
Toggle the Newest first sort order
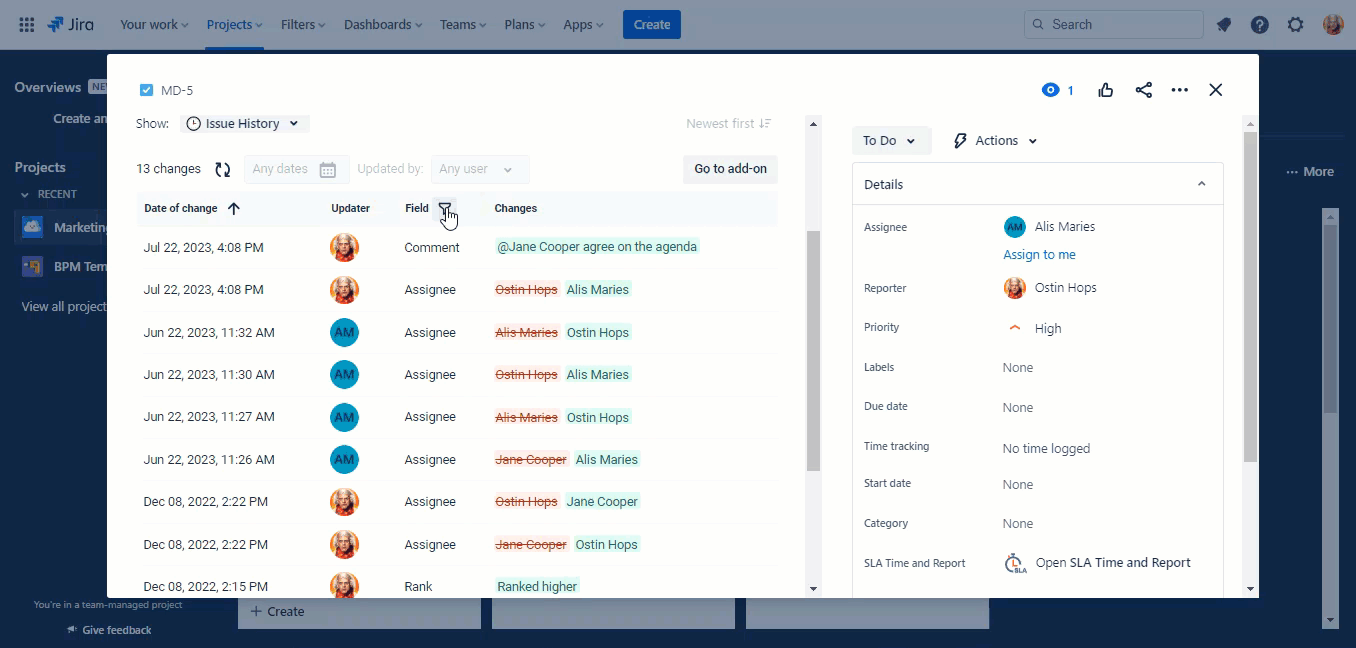click(729, 124)
